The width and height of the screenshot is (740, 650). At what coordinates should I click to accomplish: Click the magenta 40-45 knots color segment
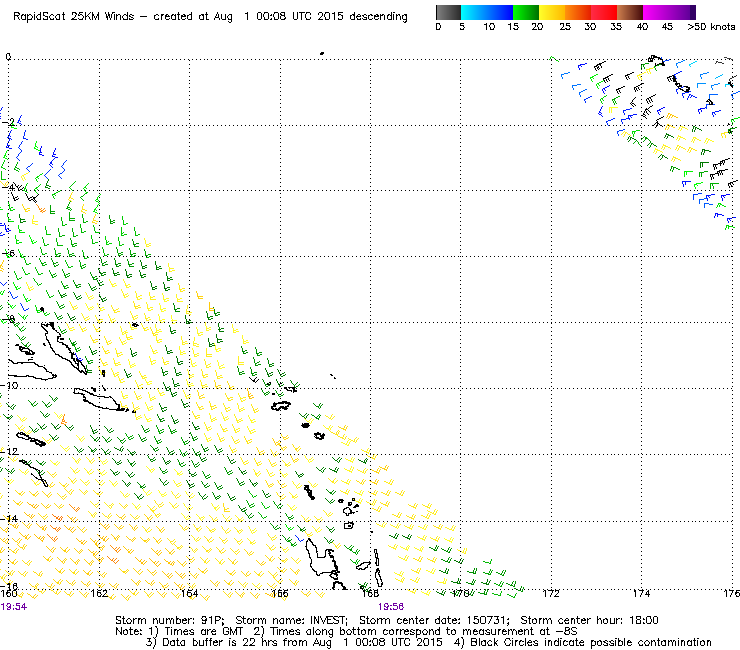point(656,12)
